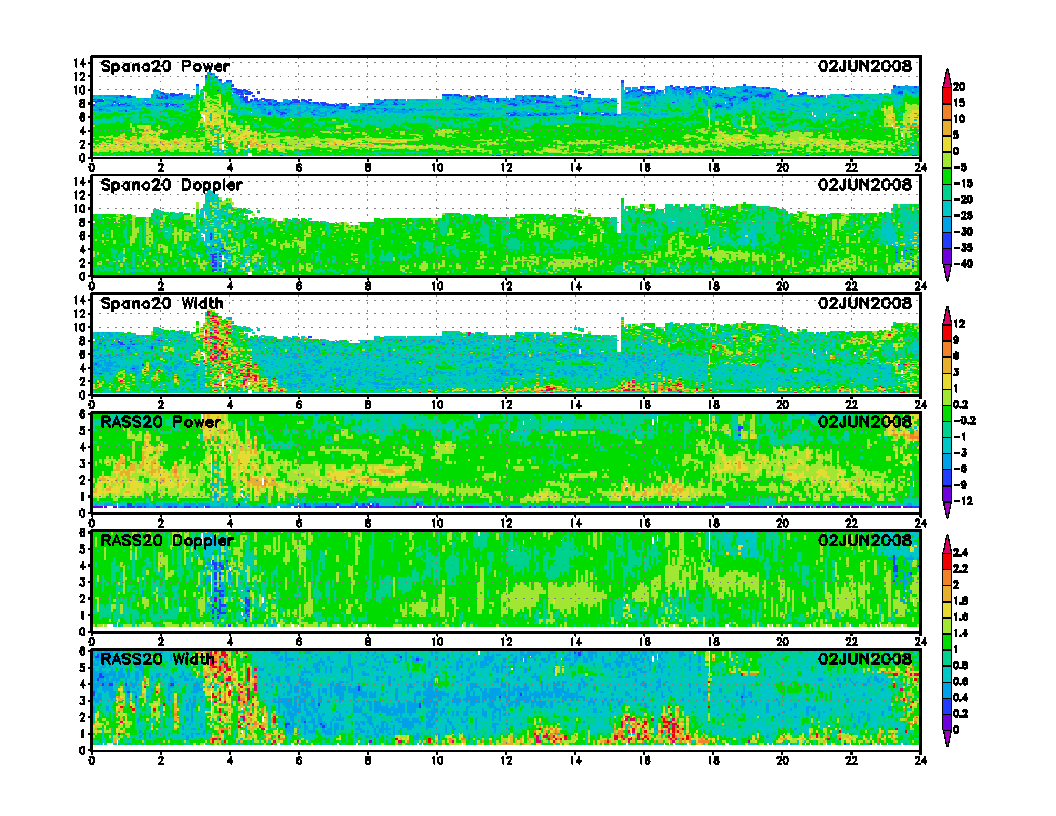The width and height of the screenshot is (1056, 816).
Task: Click the 02JUN2008 date in Spano20 Power panel
Action: (865, 66)
